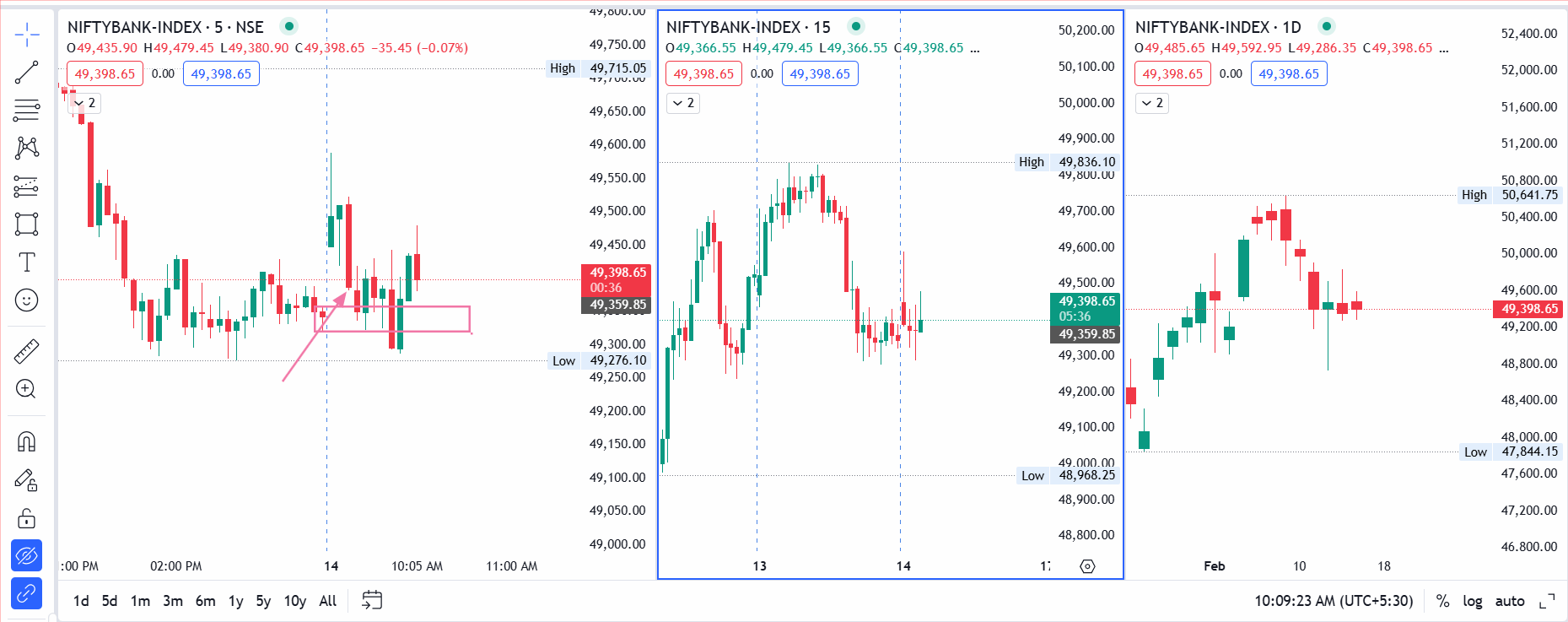
Task: Toggle fullscreen chart layout icon
Action: coord(1547,601)
